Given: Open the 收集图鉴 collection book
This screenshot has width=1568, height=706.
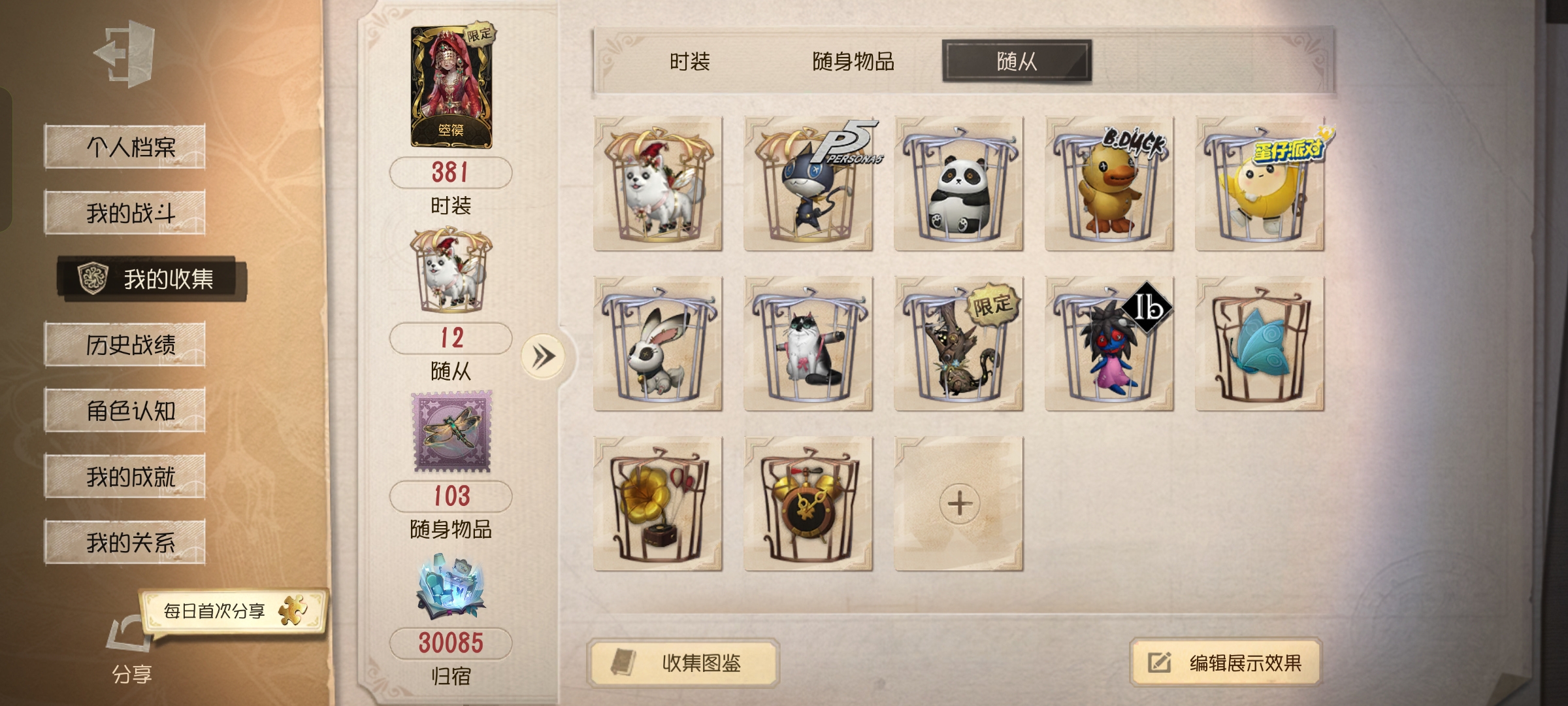Looking at the screenshot, I should click(x=683, y=663).
